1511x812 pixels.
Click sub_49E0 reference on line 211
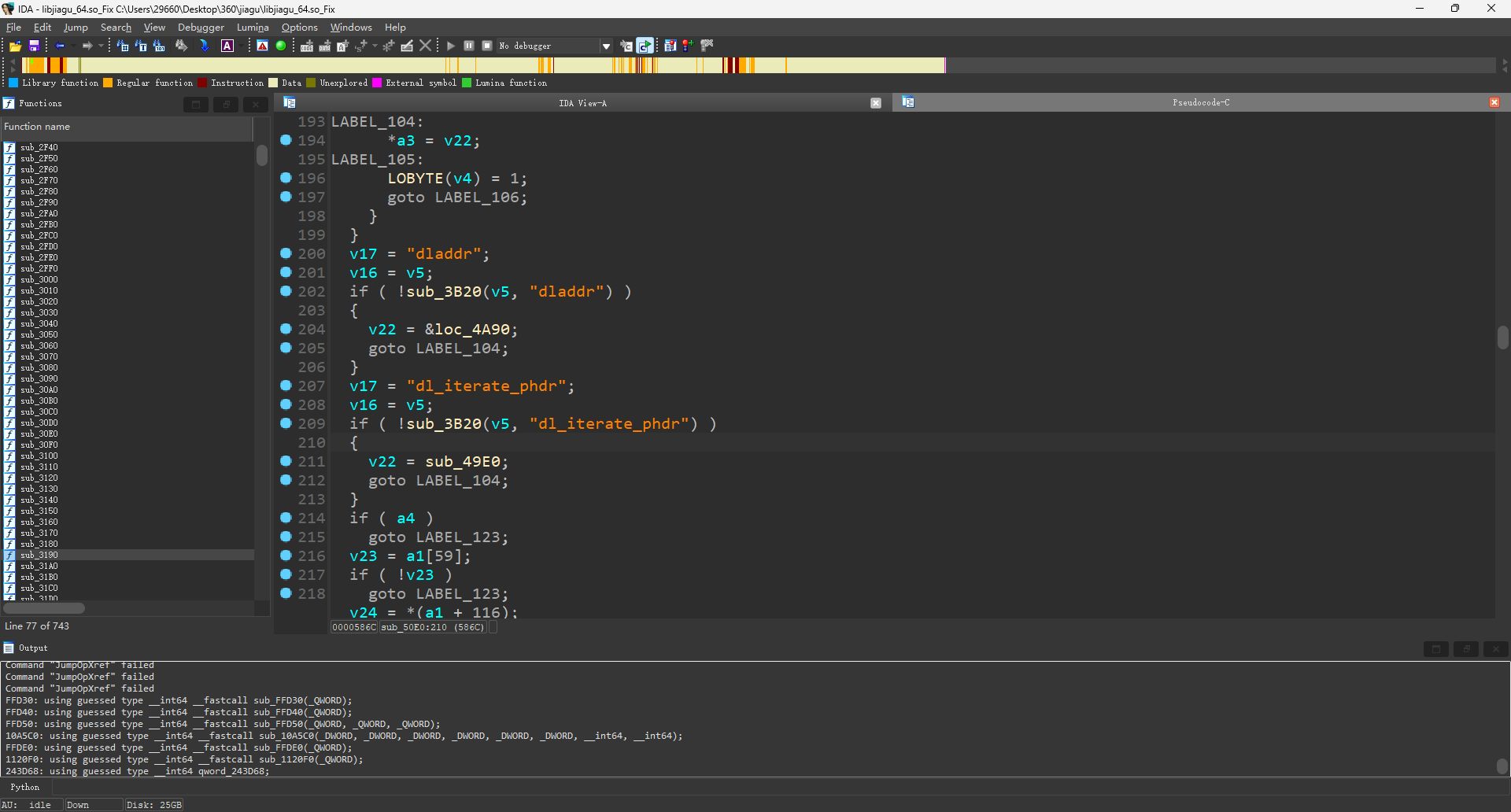(463, 462)
